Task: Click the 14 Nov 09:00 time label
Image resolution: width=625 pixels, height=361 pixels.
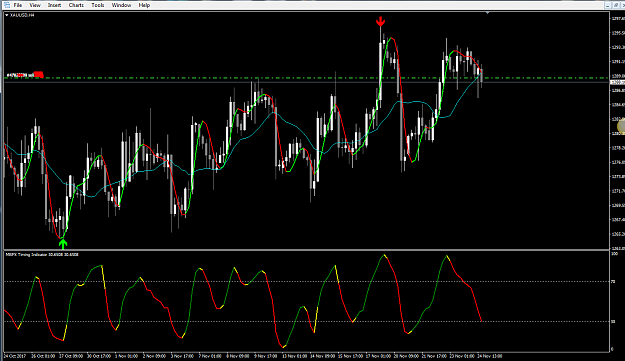Action: (322, 356)
